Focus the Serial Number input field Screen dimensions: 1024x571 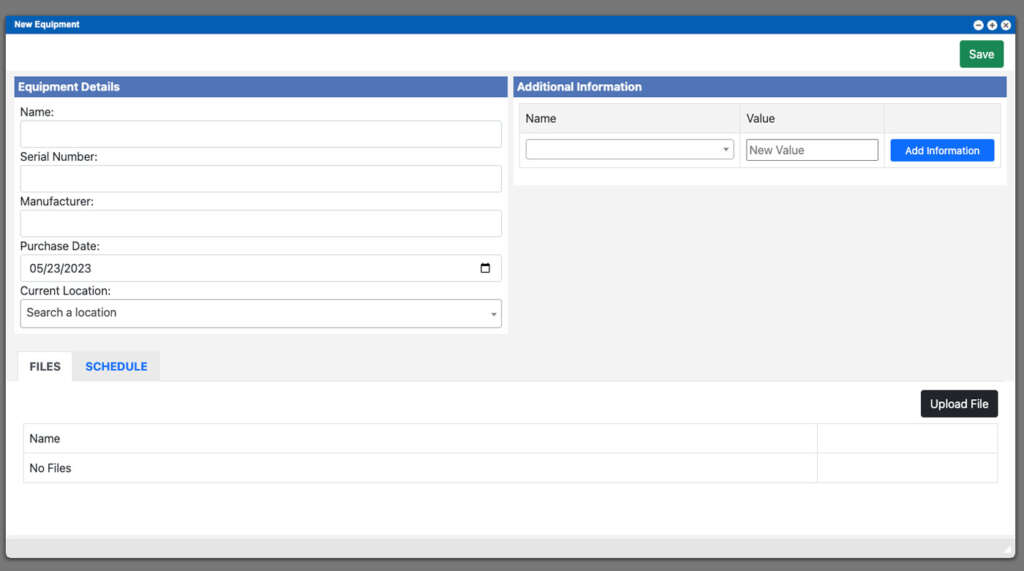261,178
